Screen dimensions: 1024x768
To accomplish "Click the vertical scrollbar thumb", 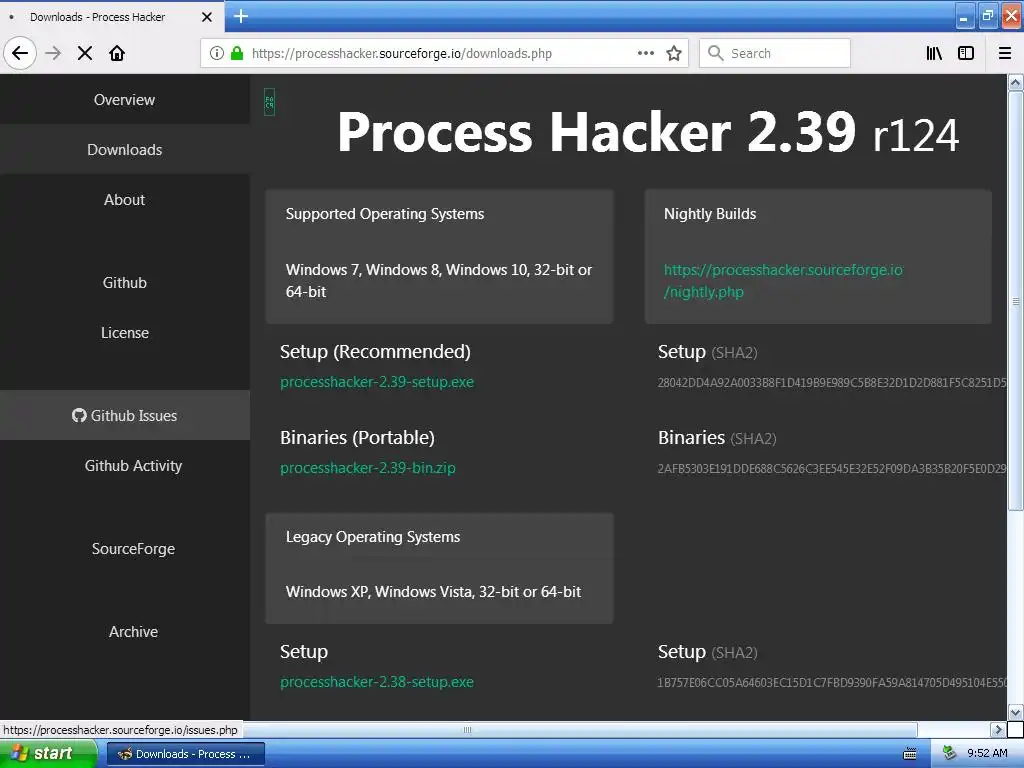I will click(1016, 300).
